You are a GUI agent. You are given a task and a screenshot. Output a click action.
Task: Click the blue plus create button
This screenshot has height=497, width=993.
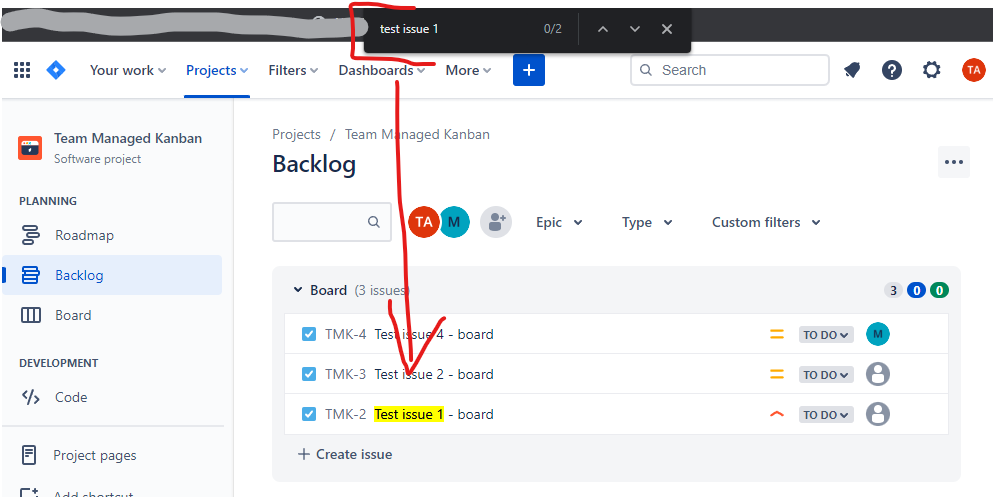tap(529, 70)
